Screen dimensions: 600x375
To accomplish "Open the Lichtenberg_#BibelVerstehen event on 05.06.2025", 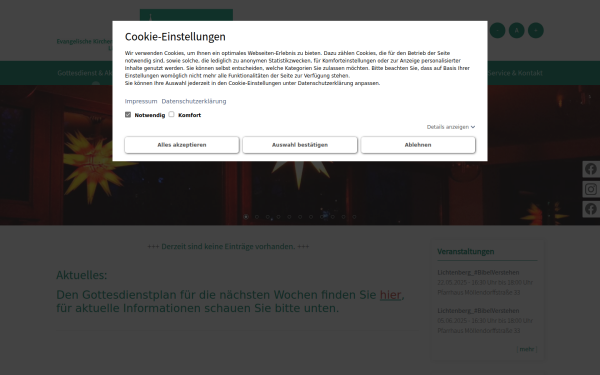I will pyautogui.click(x=478, y=311).
